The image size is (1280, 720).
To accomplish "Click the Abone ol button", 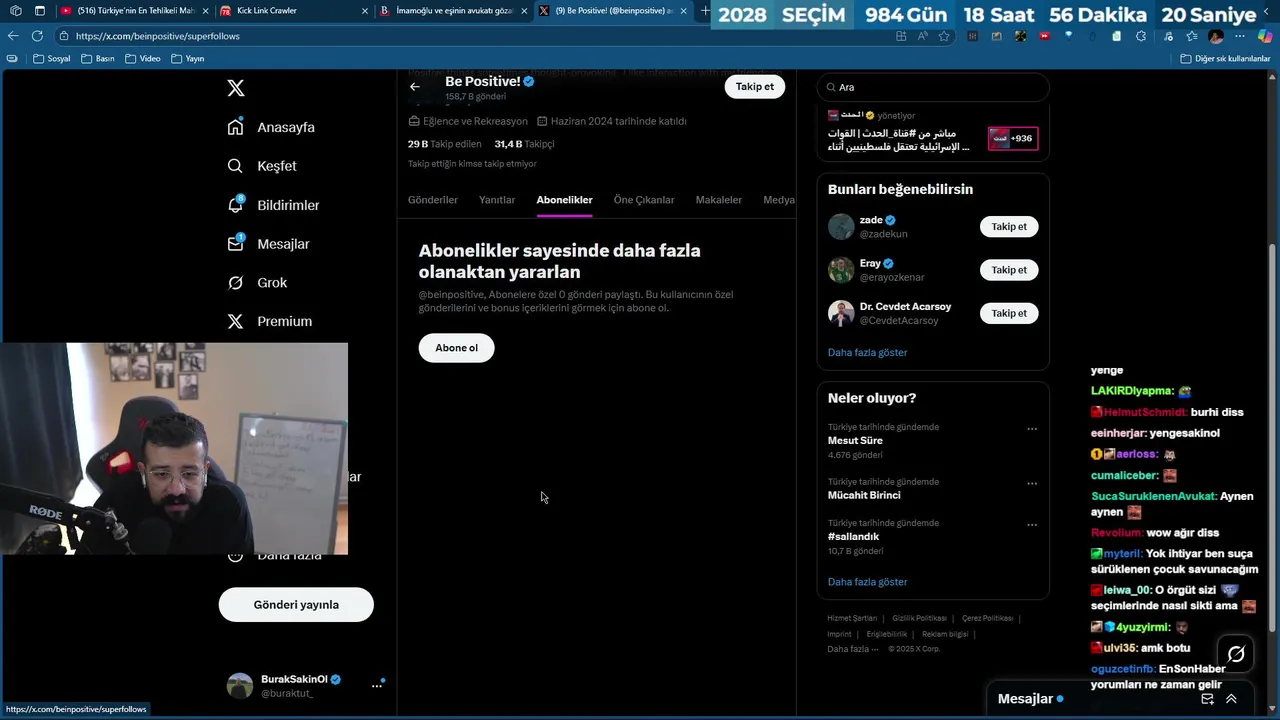I will coord(456,348).
